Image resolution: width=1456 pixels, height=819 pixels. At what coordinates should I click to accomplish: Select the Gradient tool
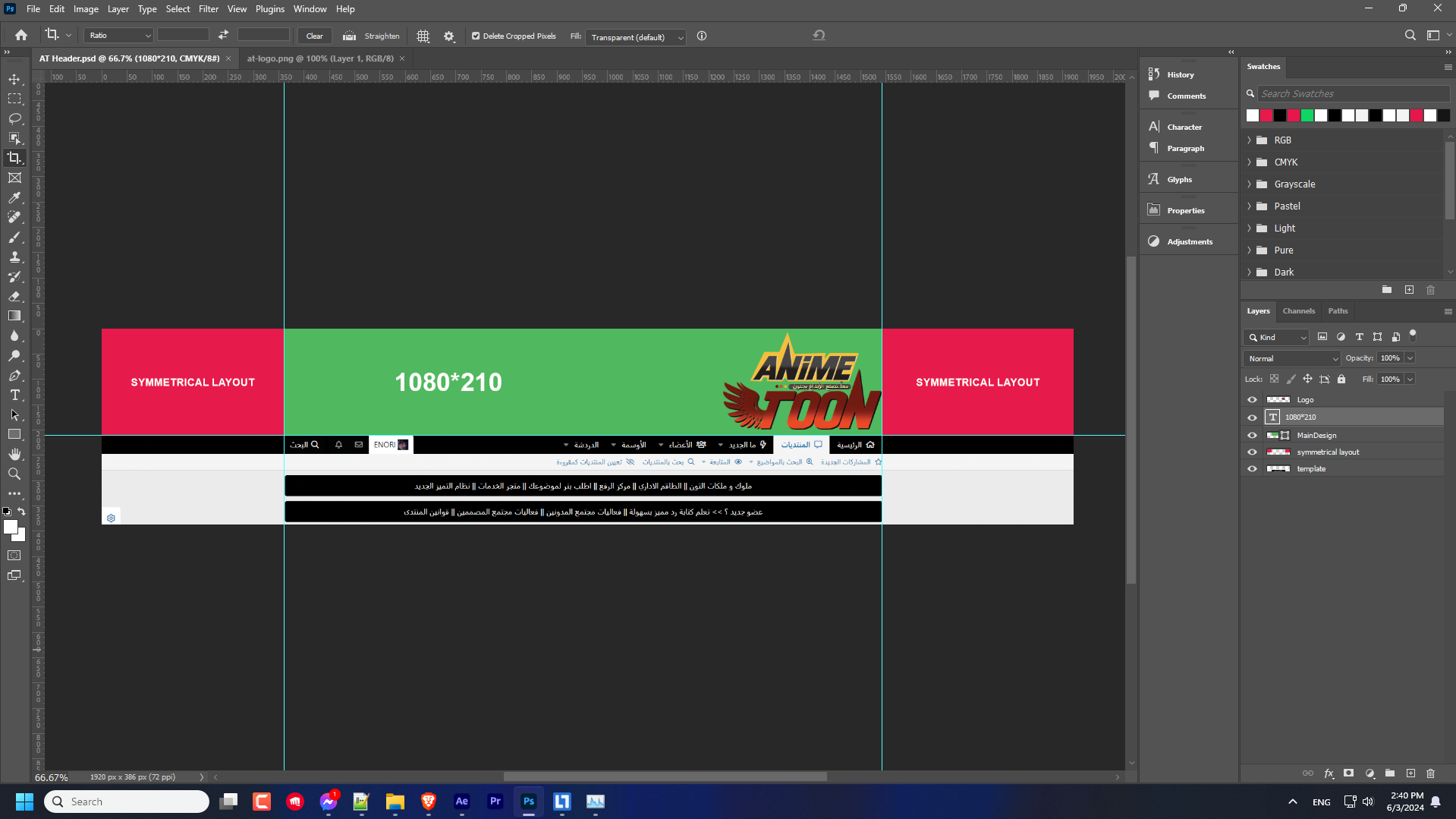14,316
